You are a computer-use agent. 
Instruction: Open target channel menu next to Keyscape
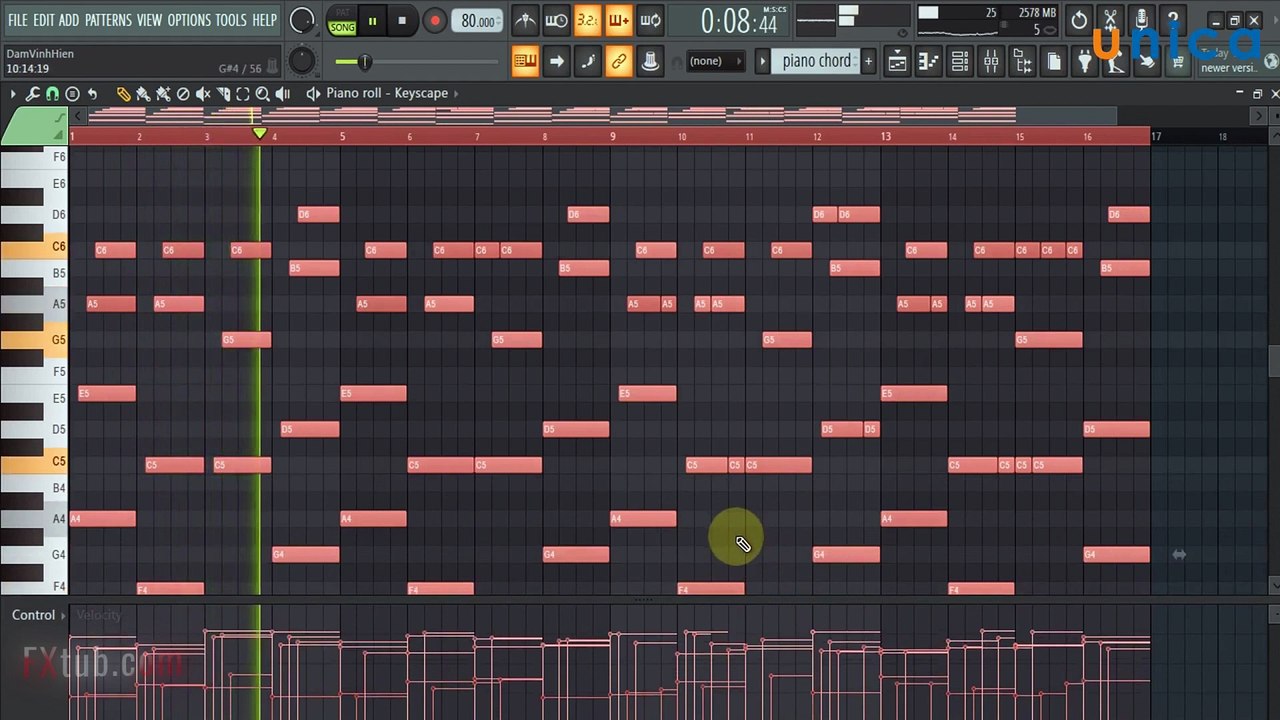point(456,93)
